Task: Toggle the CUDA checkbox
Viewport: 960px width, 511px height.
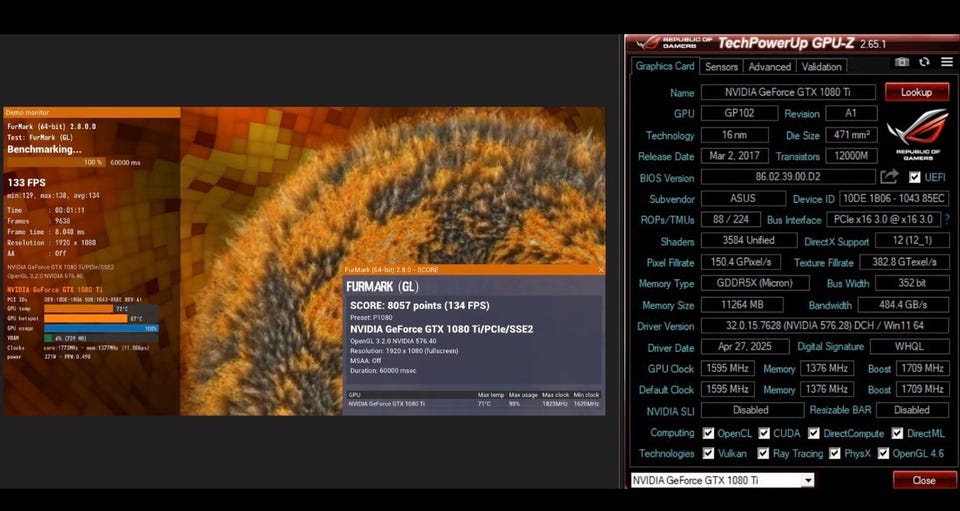Action: coord(763,433)
